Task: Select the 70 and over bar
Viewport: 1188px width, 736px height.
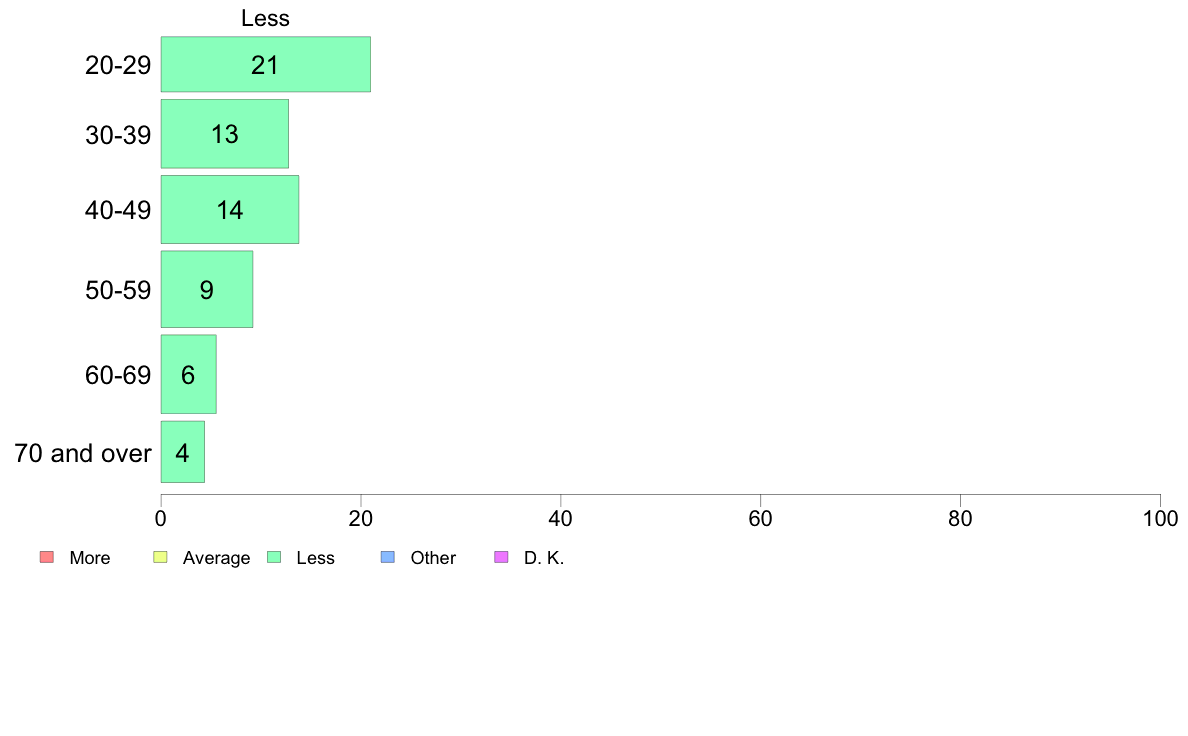Action: 183,452
